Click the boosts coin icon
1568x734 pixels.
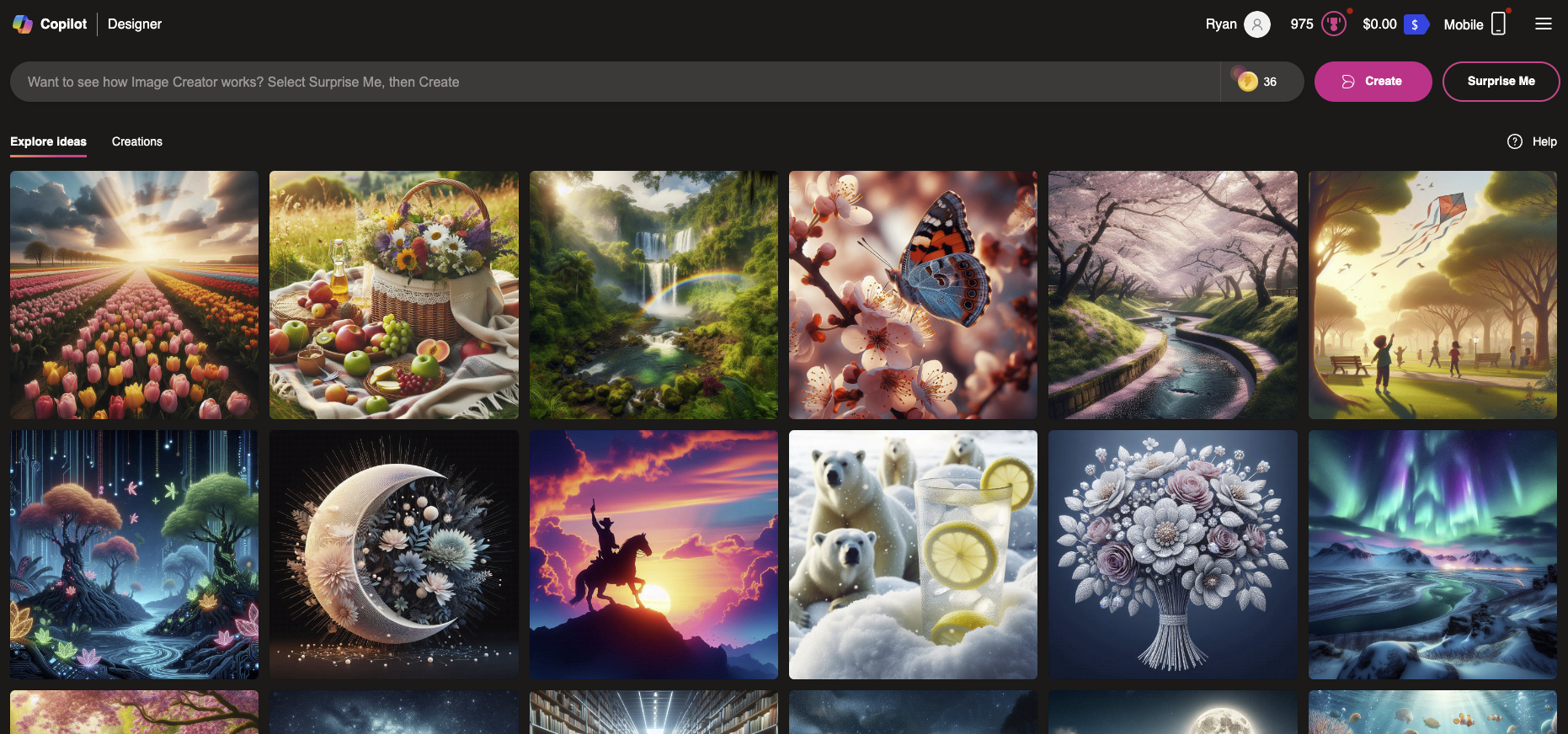point(1247,82)
